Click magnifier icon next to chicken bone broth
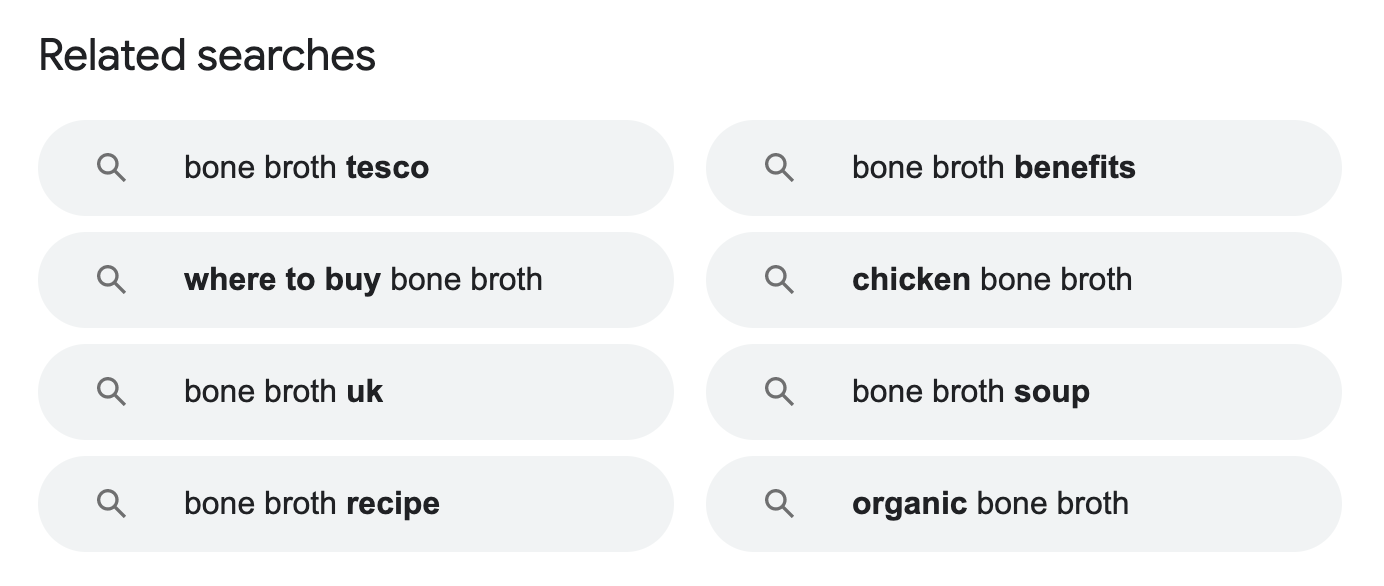This screenshot has height=586, width=1384. click(x=779, y=280)
